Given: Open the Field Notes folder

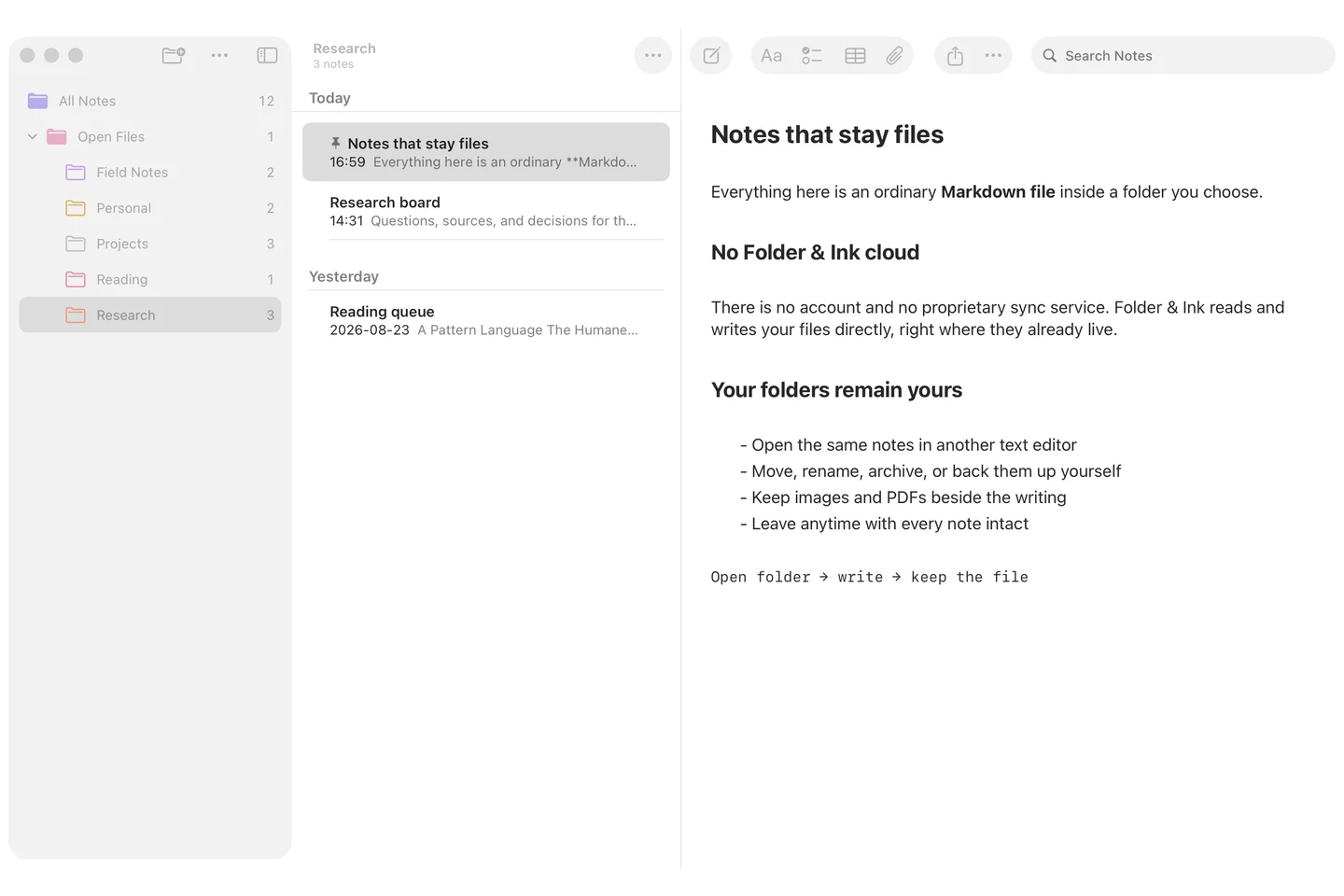Looking at the screenshot, I should click(x=150, y=172).
